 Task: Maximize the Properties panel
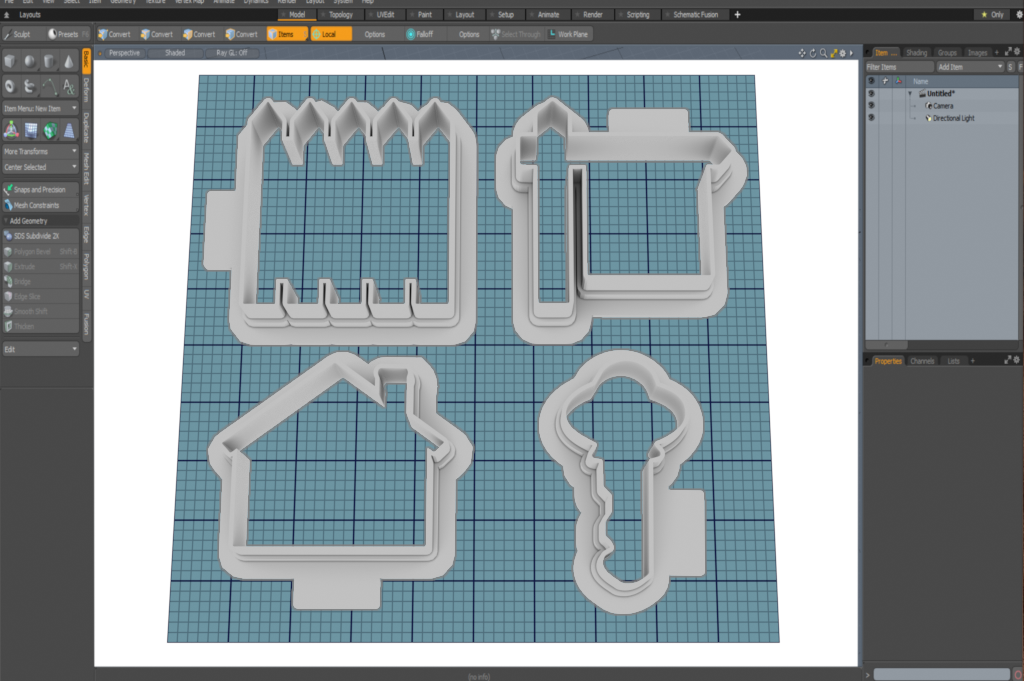tap(1008, 360)
